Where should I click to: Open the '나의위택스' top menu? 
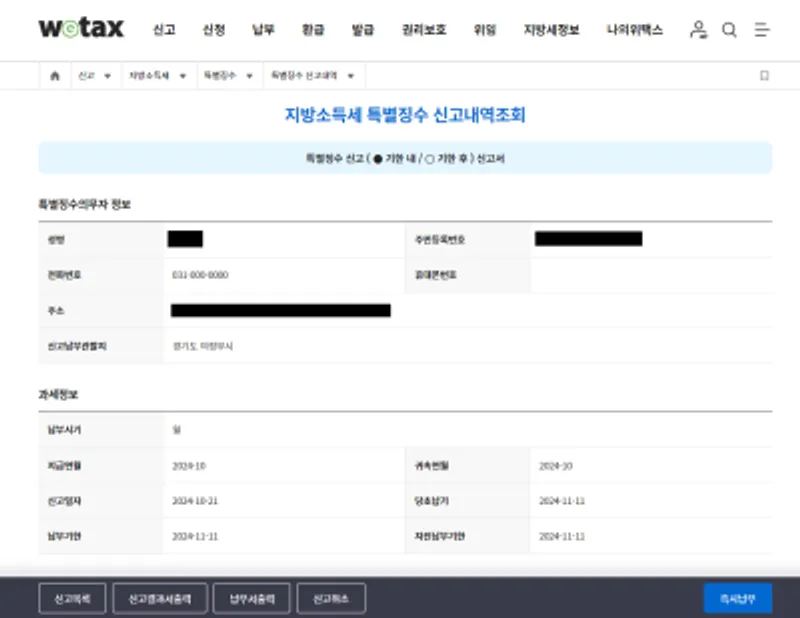pos(634,30)
